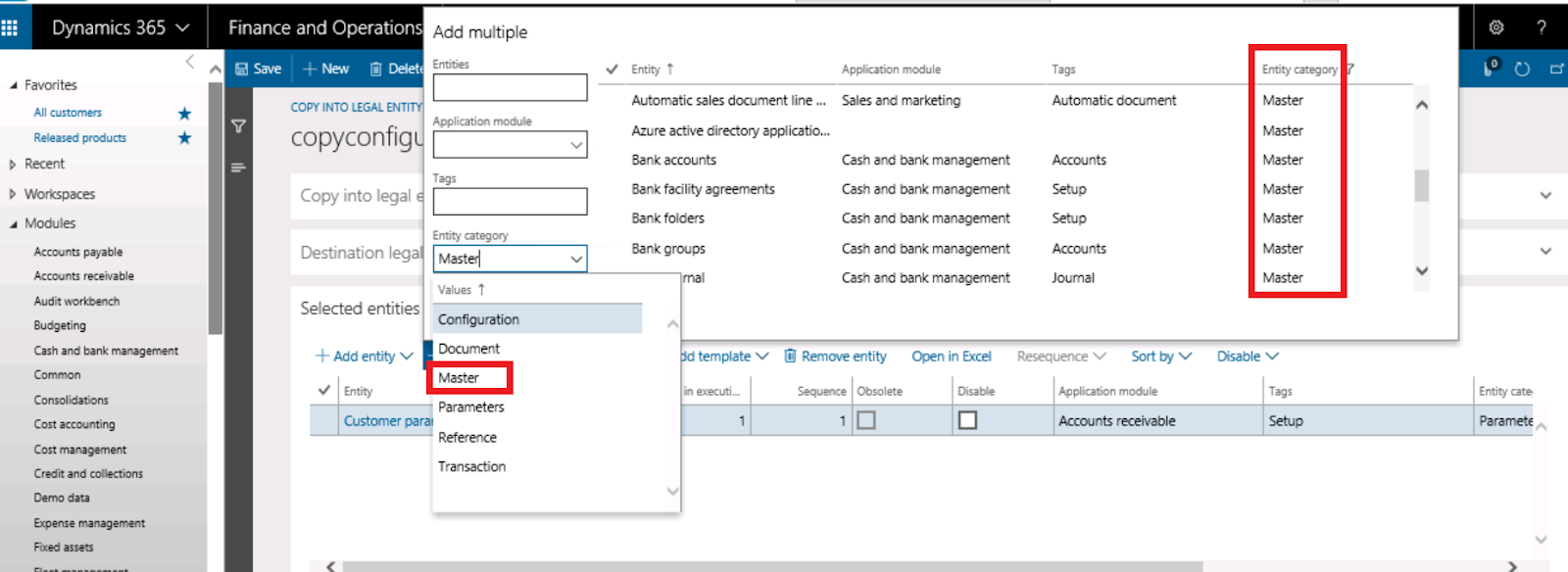Expand the Workspaces section
Screen dimensions: 1568x572
pos(14,194)
